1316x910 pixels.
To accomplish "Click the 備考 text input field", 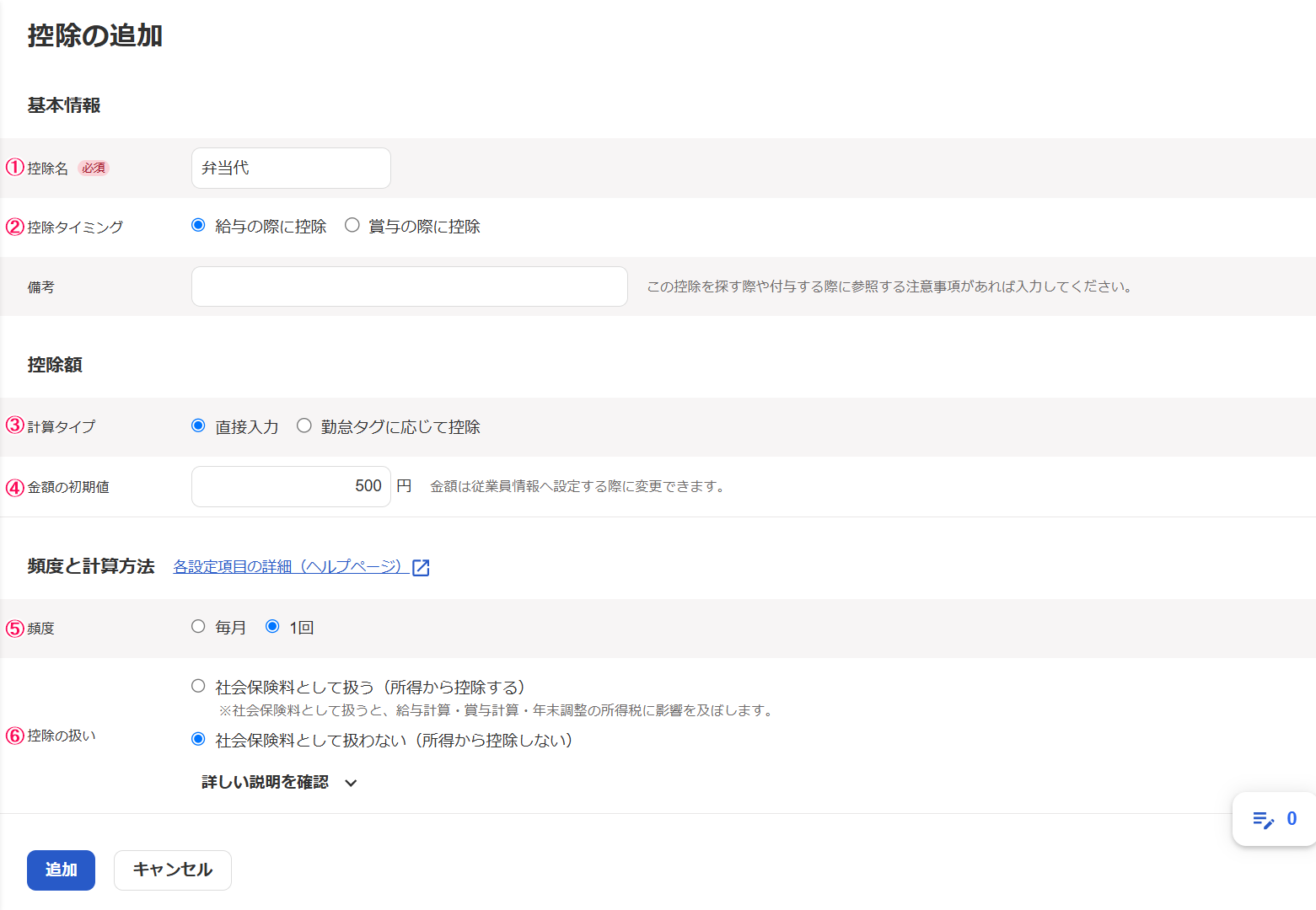I will click(409, 286).
